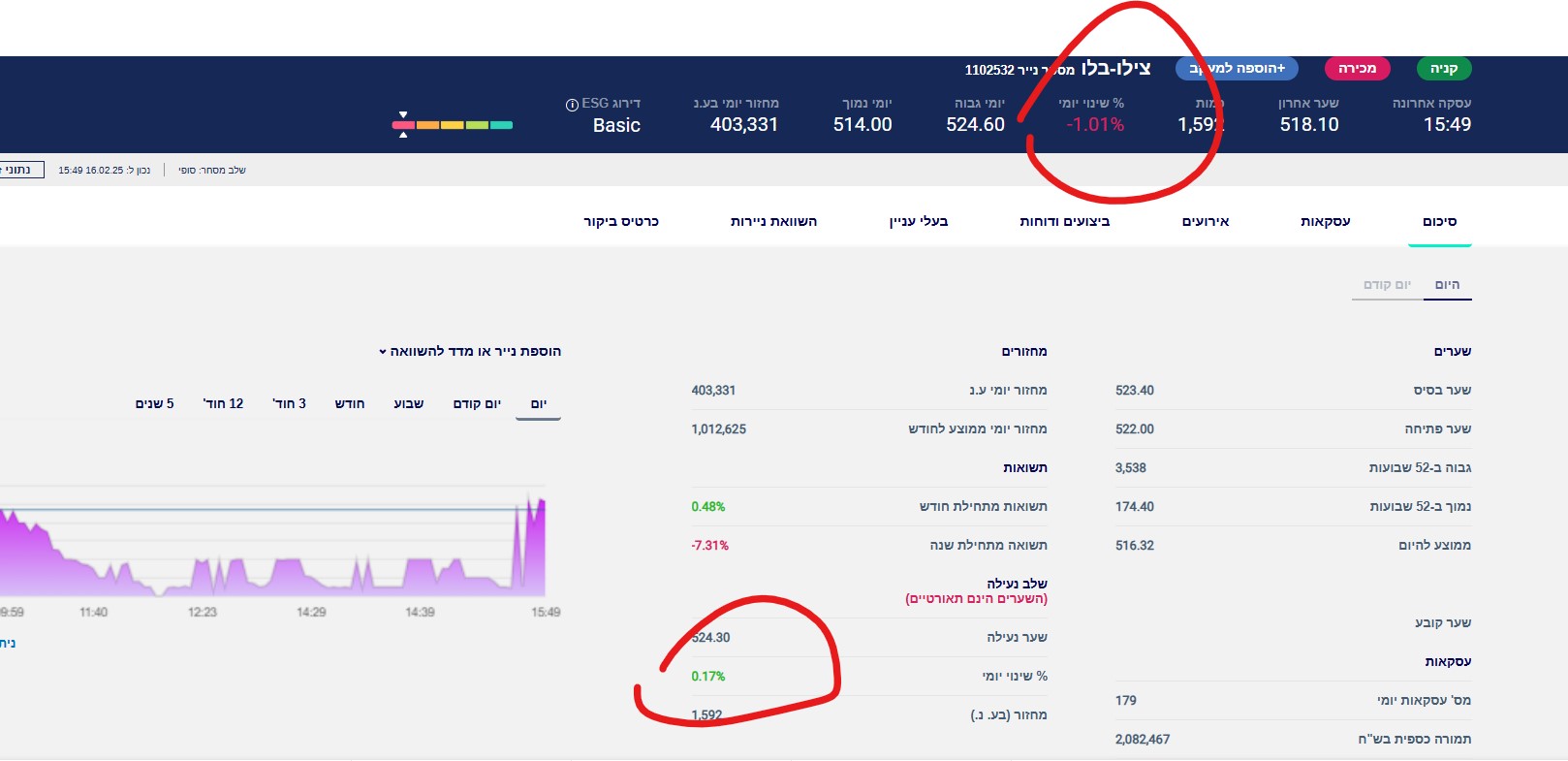Set chart range to חודש
1568x761 pixels.
[x=350, y=404]
